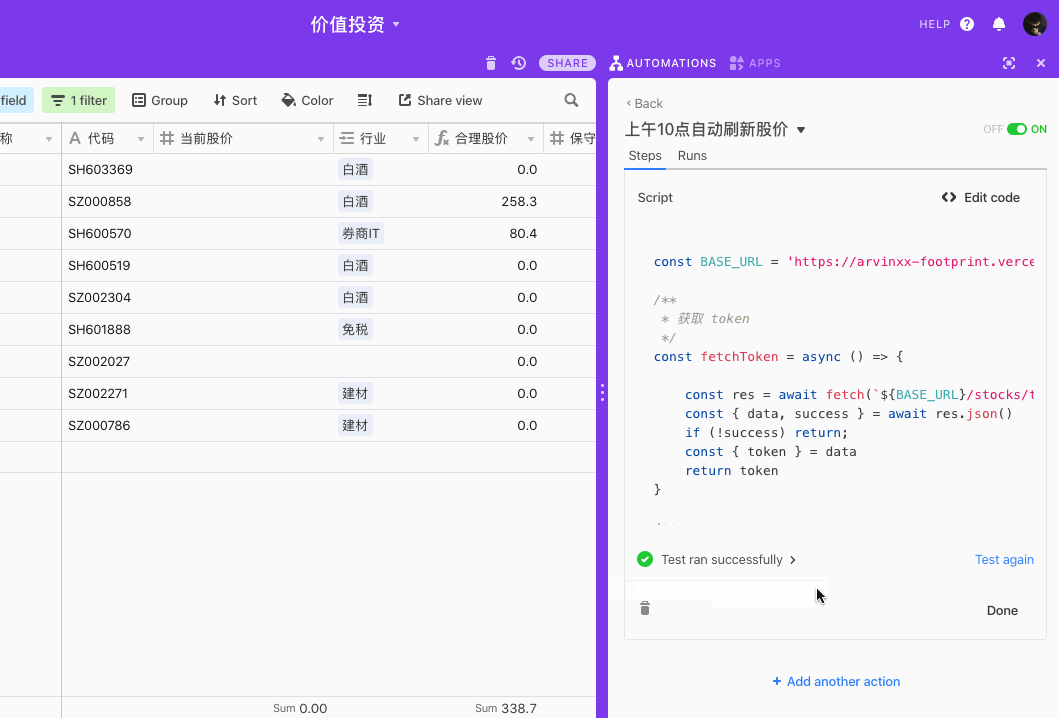Open the 1 filter settings
1059x718 pixels.
(x=78, y=100)
